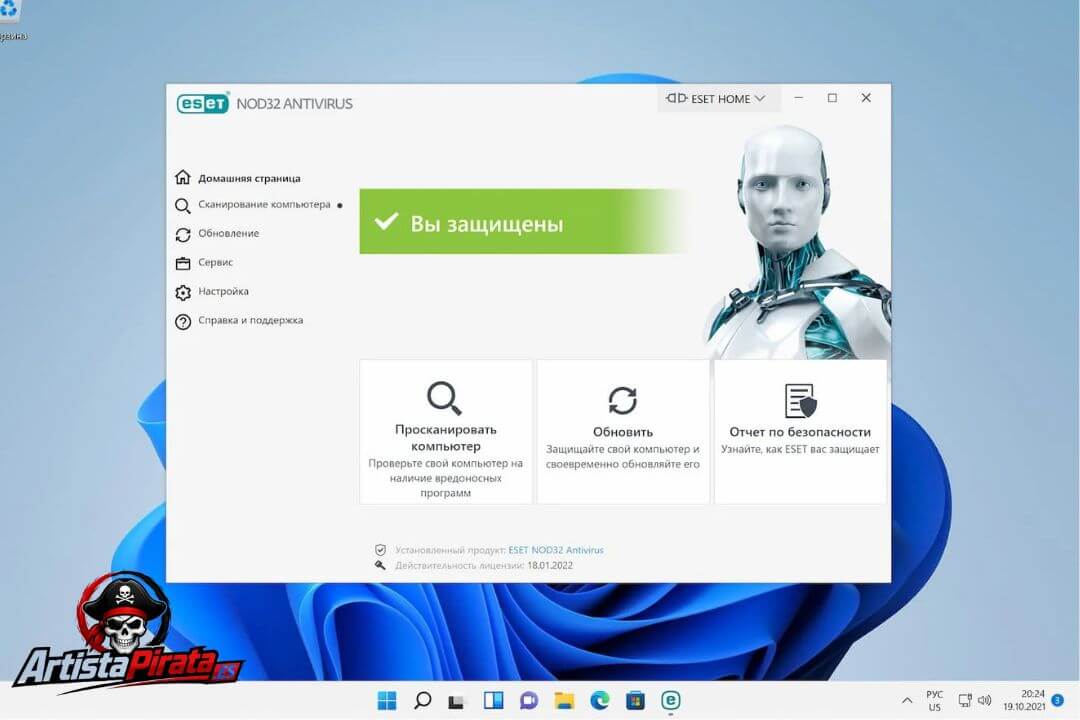This screenshot has width=1080, height=720.
Task: Open the Отчет по безопасности tile
Action: point(800,432)
